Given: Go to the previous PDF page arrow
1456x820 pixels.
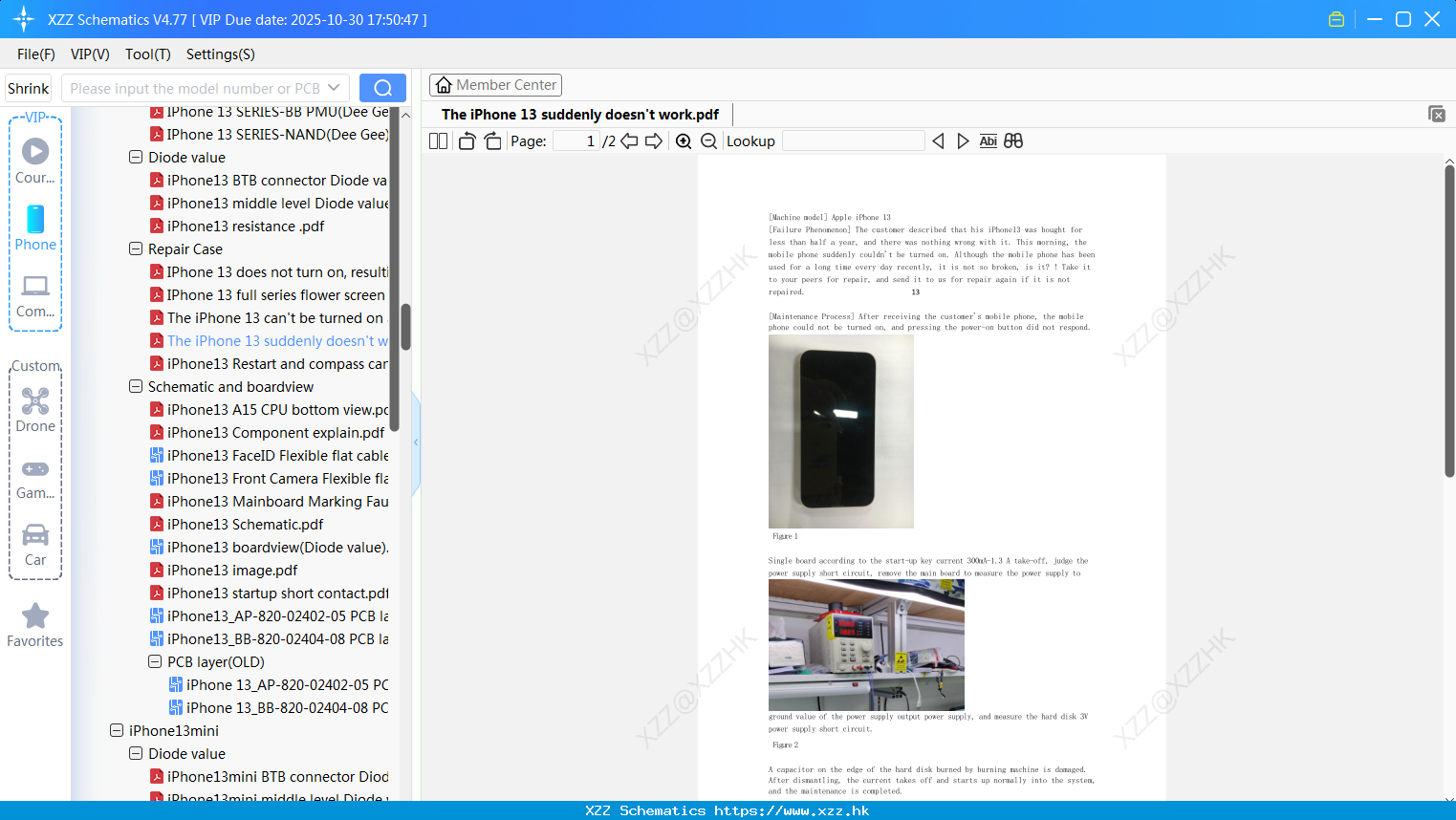Looking at the screenshot, I should tap(629, 141).
